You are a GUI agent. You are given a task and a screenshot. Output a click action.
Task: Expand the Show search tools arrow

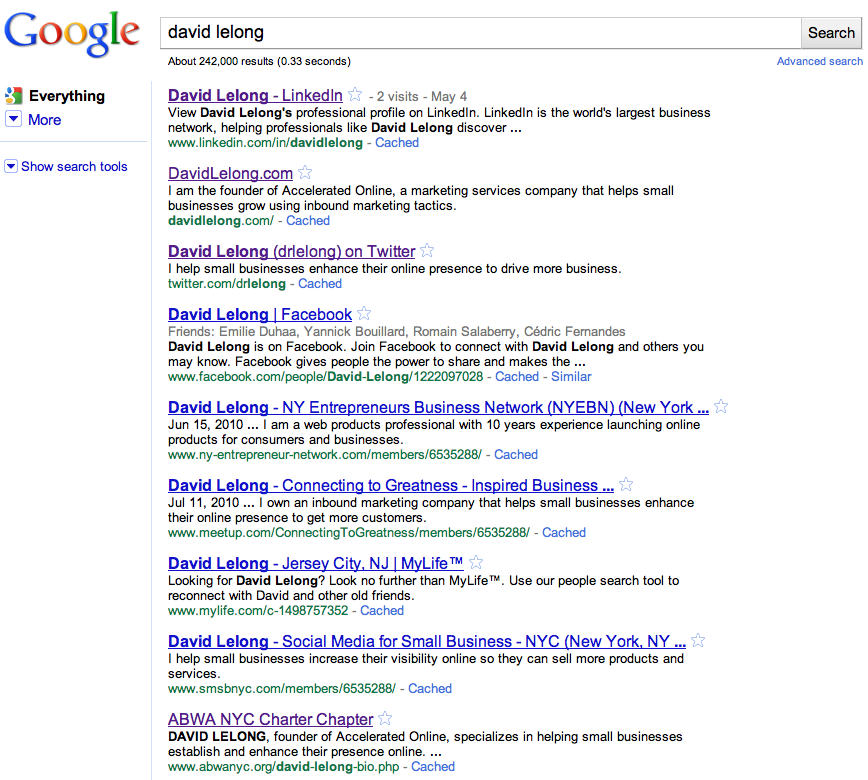[x=11, y=166]
